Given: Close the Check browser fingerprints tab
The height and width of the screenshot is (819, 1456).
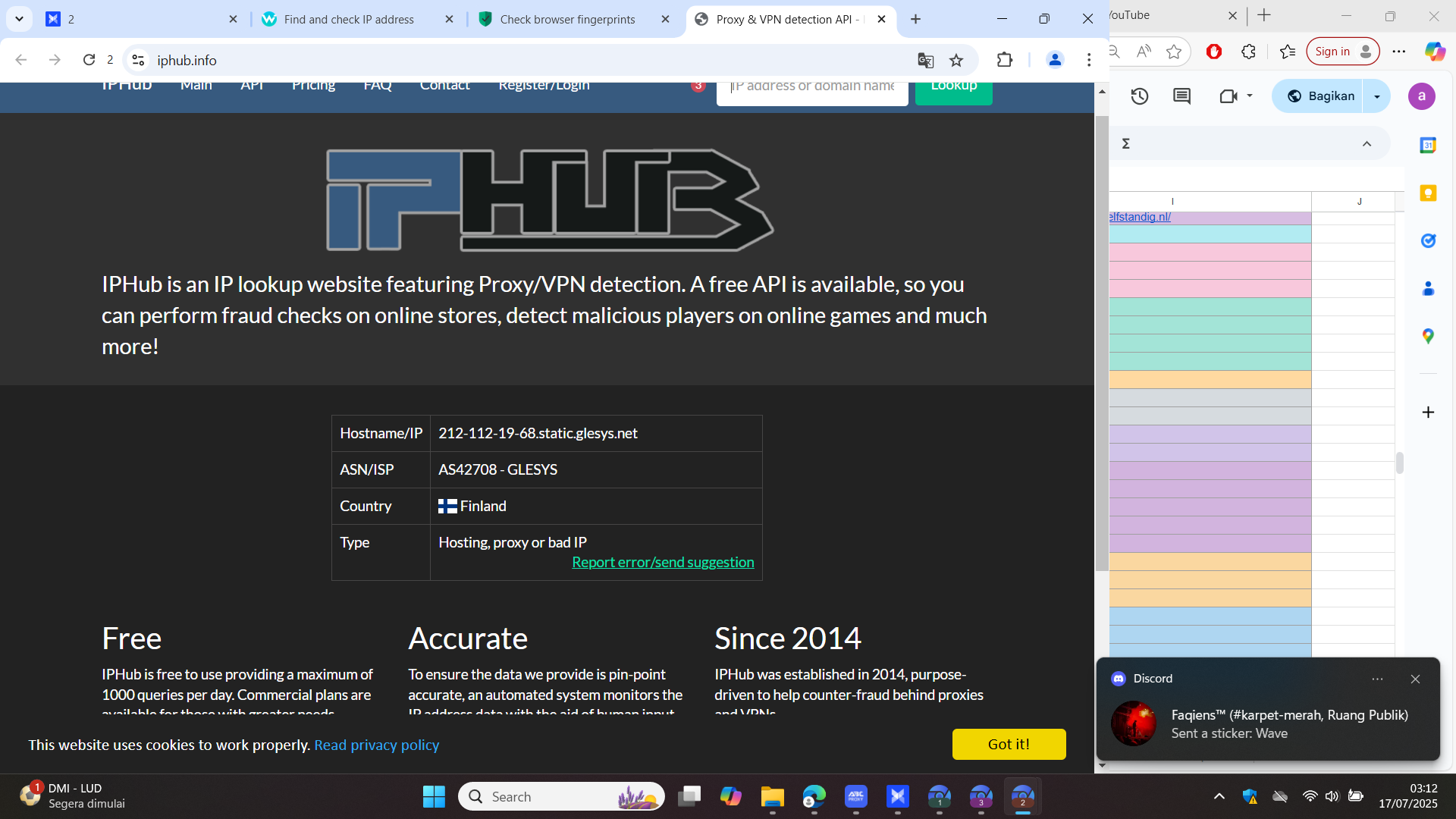Looking at the screenshot, I should (665, 19).
